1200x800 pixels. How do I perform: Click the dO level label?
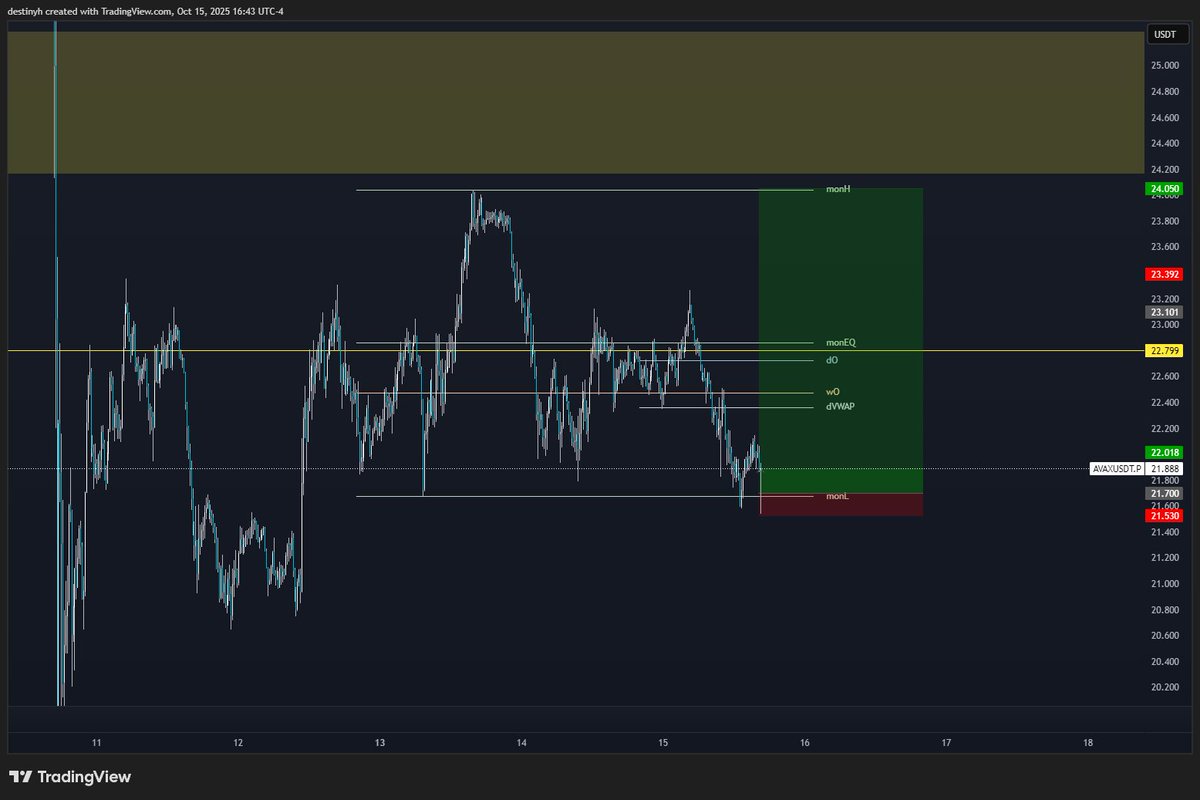point(832,359)
